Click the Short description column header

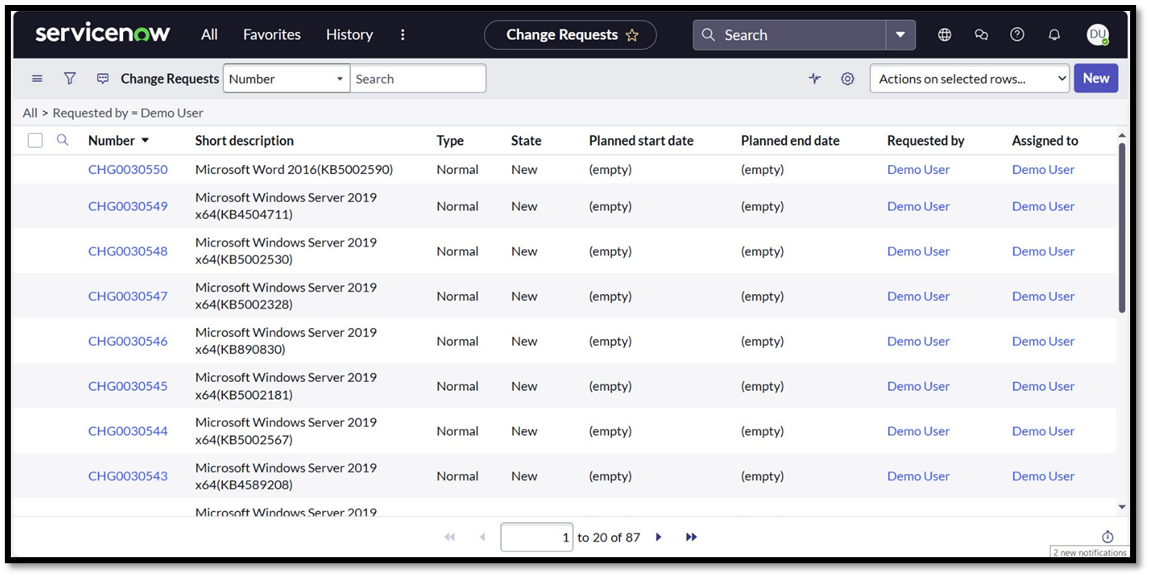click(244, 141)
